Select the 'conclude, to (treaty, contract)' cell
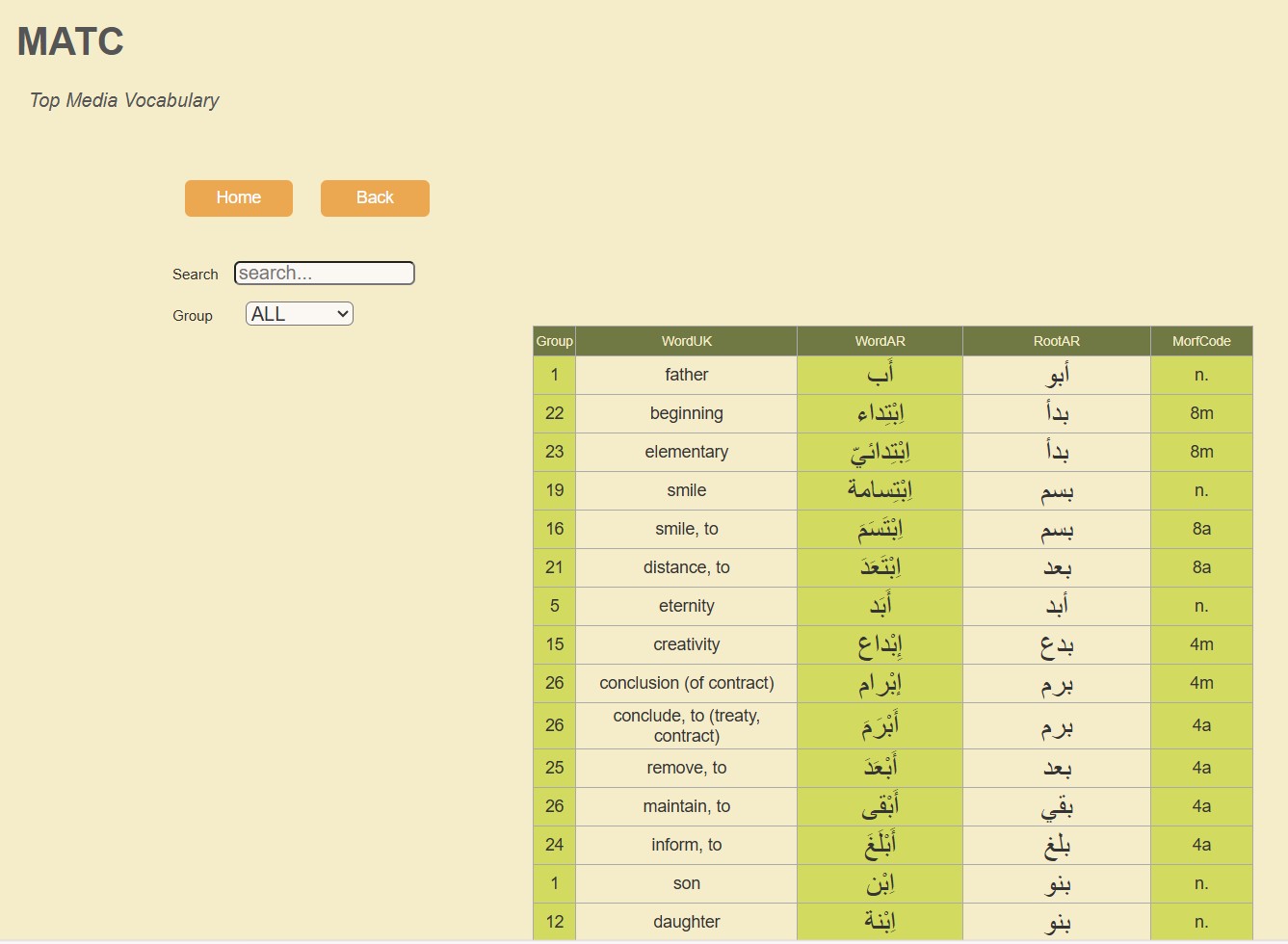The image size is (1288, 944). click(x=687, y=725)
